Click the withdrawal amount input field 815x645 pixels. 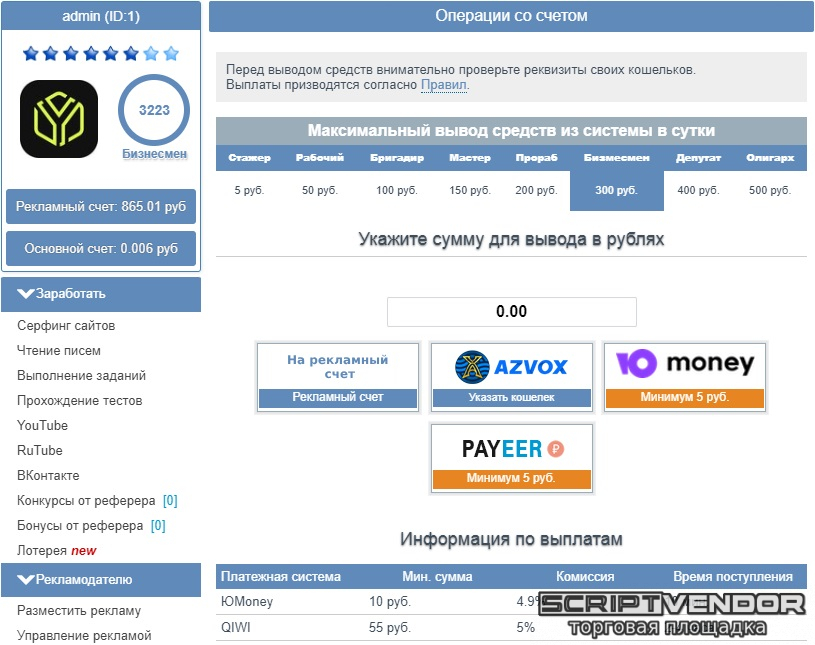[511, 312]
